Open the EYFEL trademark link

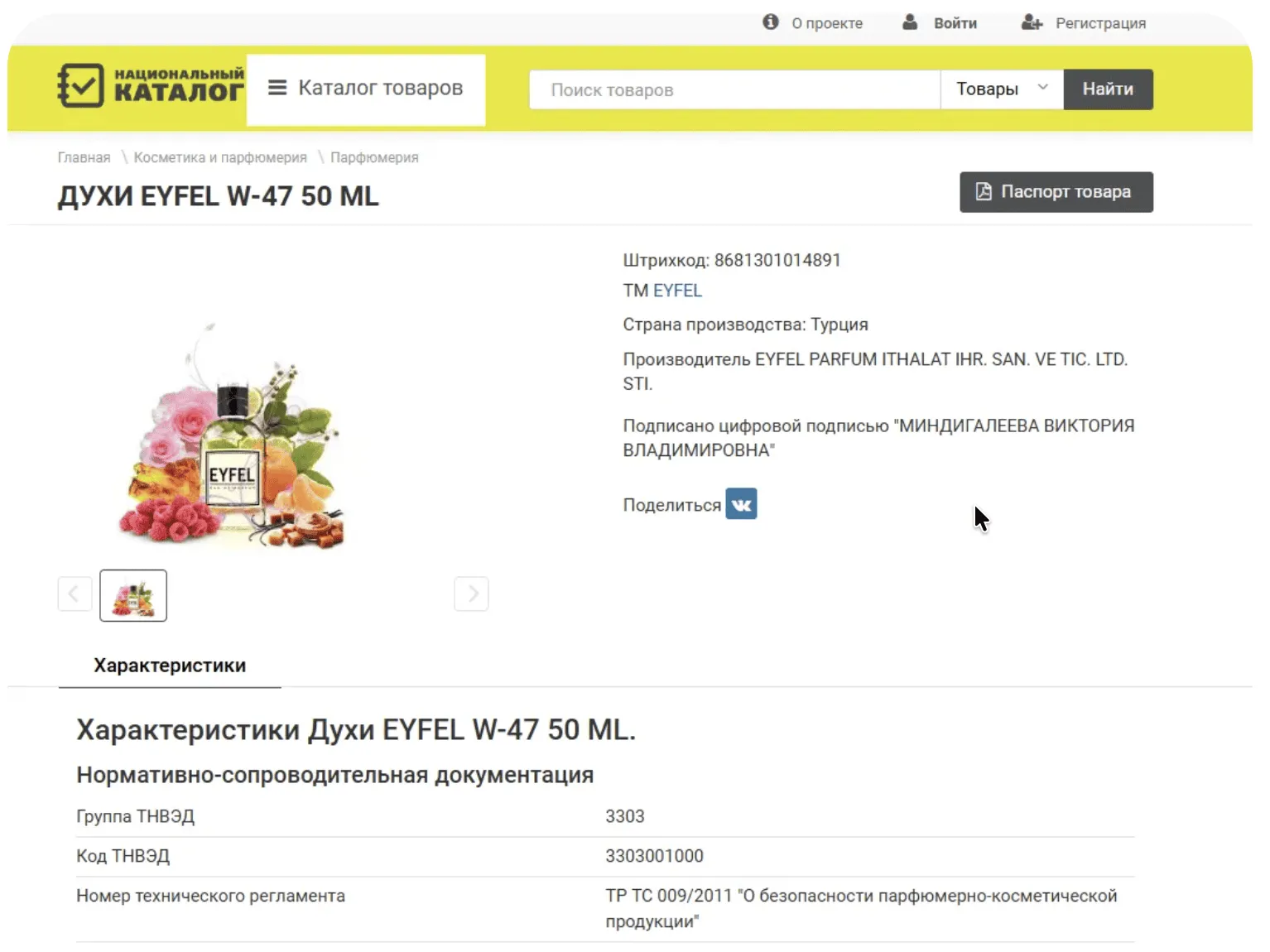[x=677, y=291]
